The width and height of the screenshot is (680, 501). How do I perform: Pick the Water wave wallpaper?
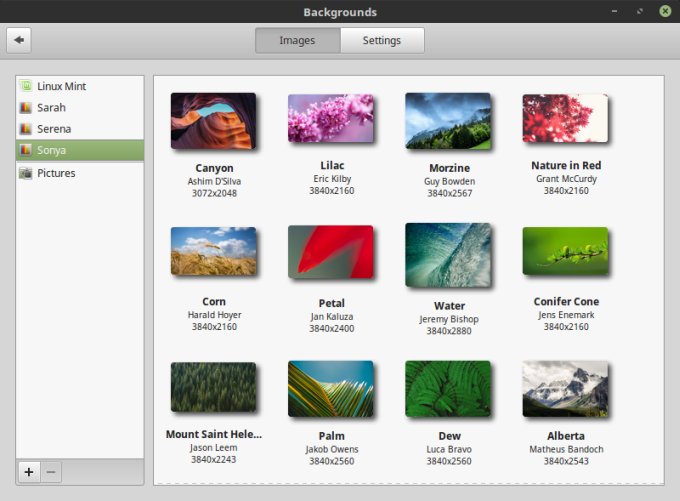coord(447,255)
